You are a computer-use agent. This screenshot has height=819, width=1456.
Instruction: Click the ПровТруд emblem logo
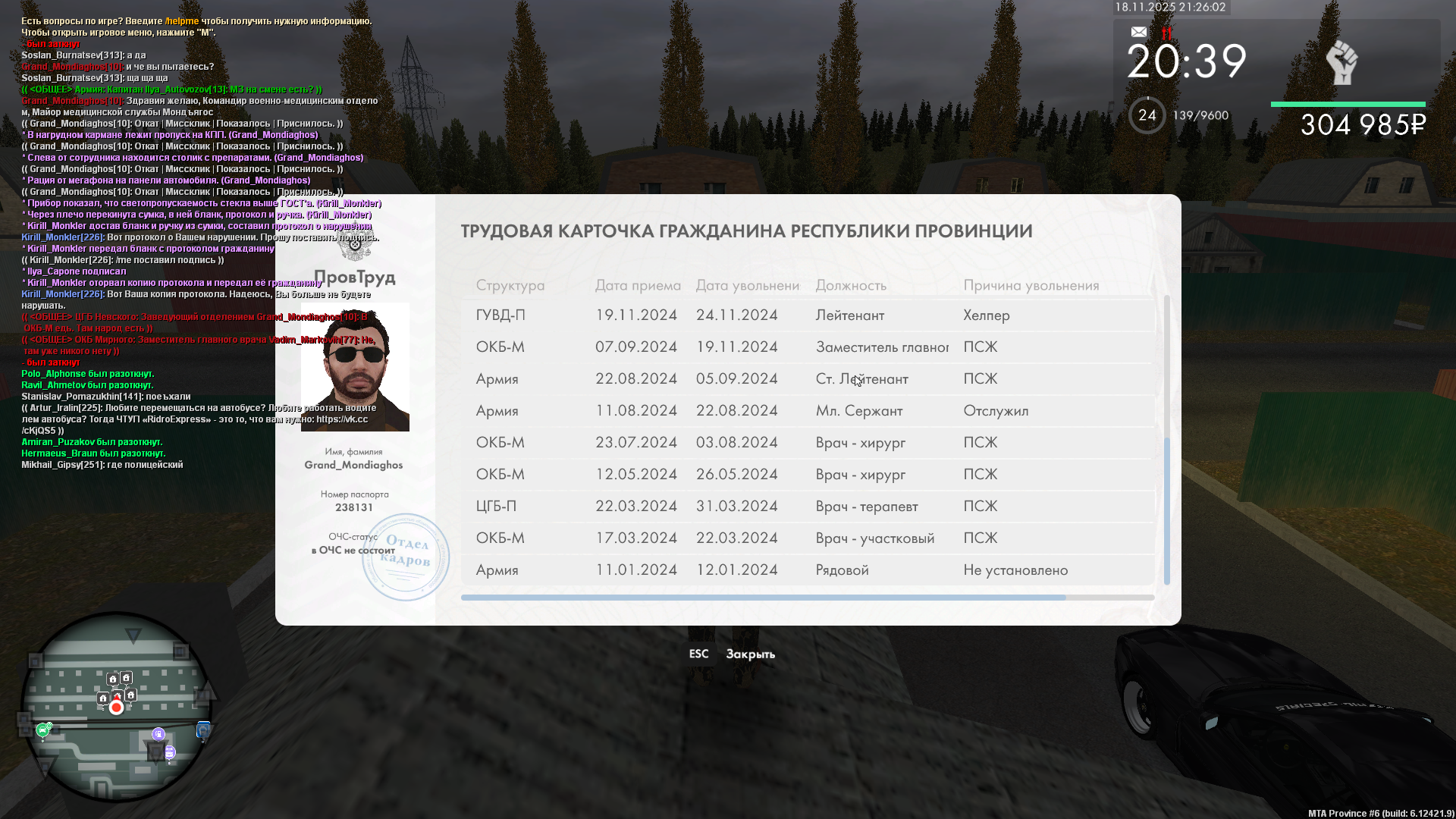pos(355,247)
